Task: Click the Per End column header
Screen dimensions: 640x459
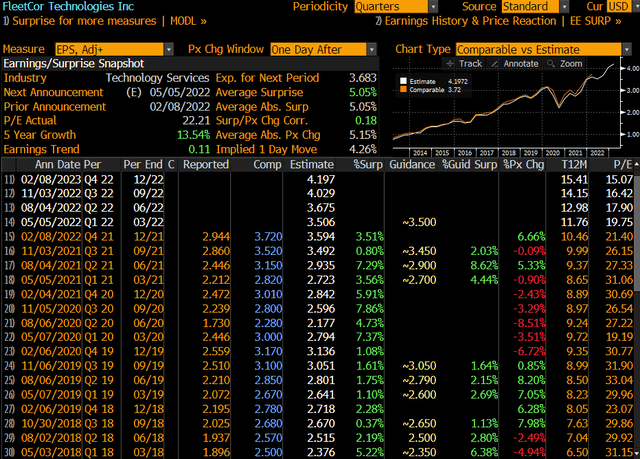Action: 143,165
